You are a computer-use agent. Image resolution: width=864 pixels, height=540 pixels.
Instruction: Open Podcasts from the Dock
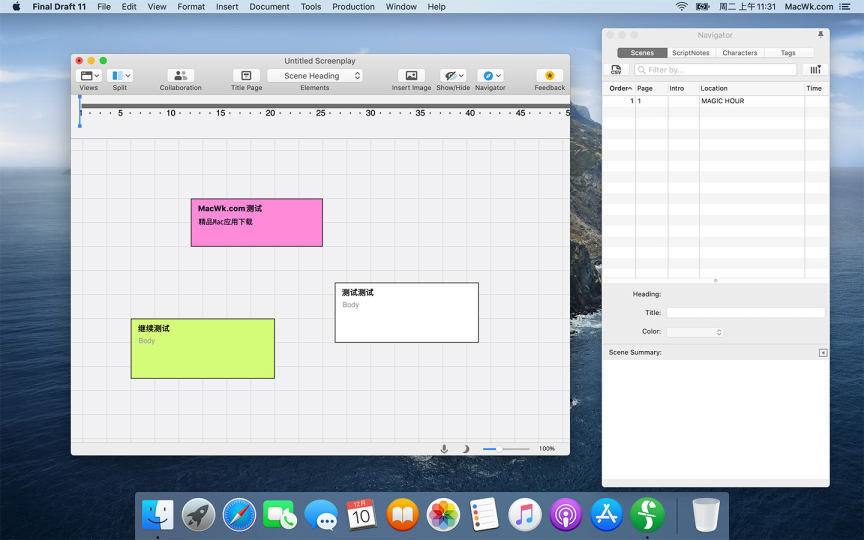tap(565, 515)
